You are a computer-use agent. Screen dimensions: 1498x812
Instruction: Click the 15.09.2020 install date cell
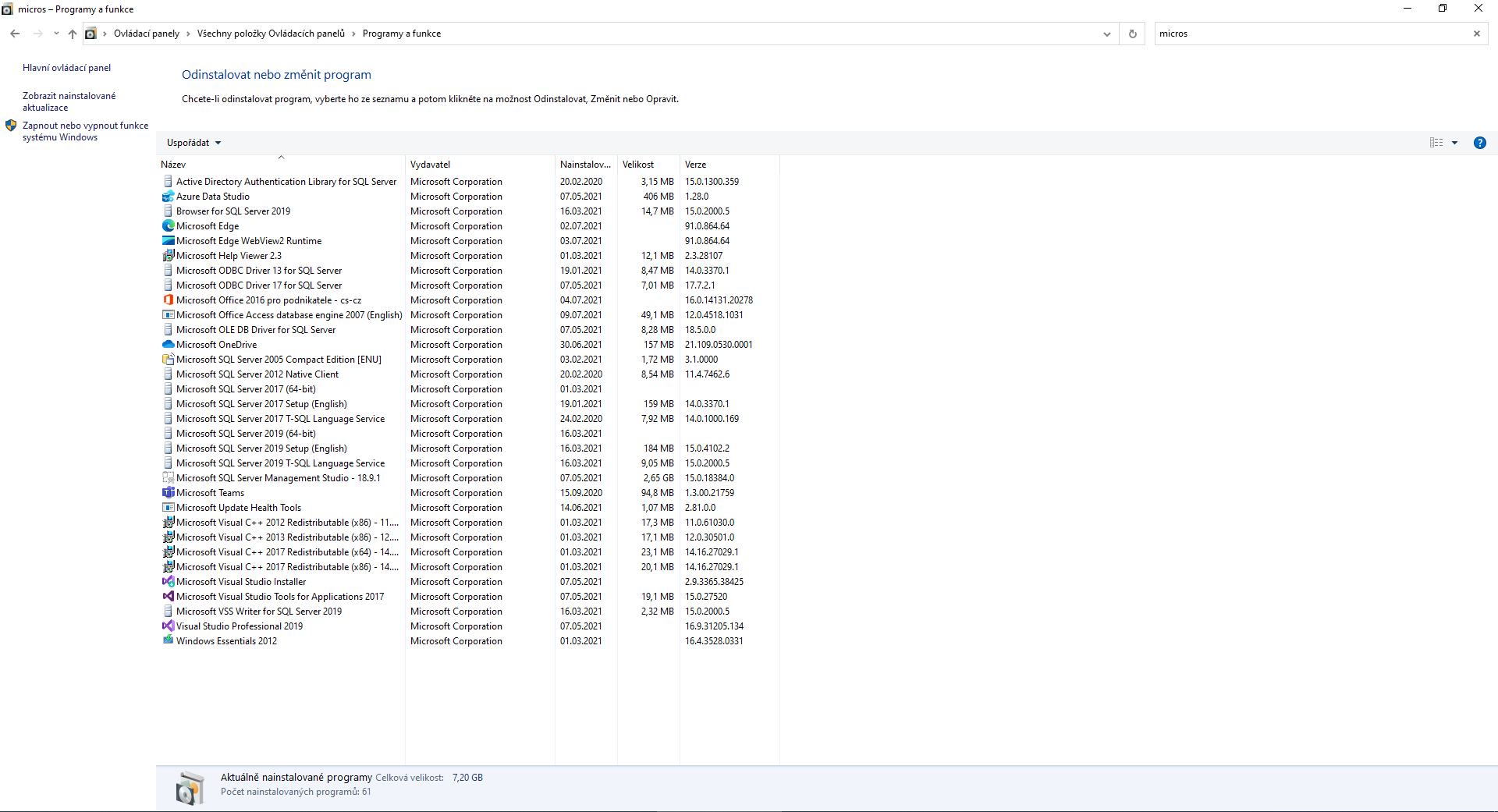click(581, 493)
